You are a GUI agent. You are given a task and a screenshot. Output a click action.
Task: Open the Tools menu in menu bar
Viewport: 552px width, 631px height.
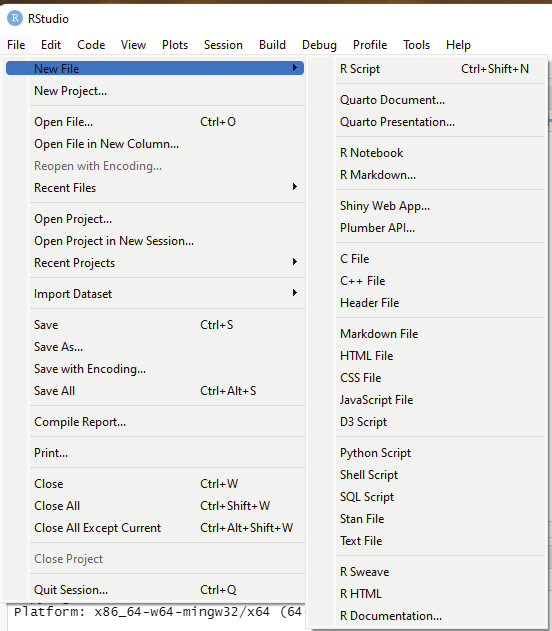tap(416, 45)
